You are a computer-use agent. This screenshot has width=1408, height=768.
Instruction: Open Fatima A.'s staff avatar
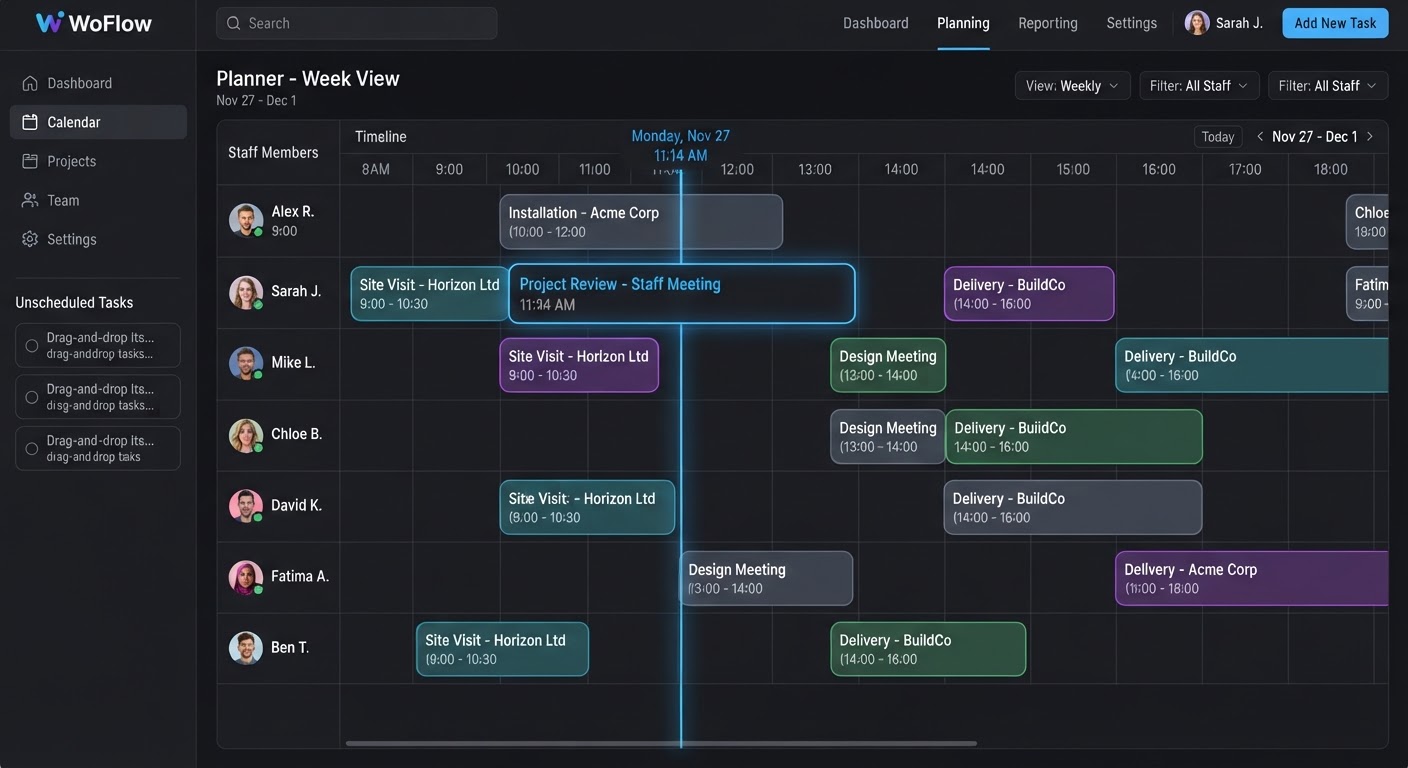246,577
